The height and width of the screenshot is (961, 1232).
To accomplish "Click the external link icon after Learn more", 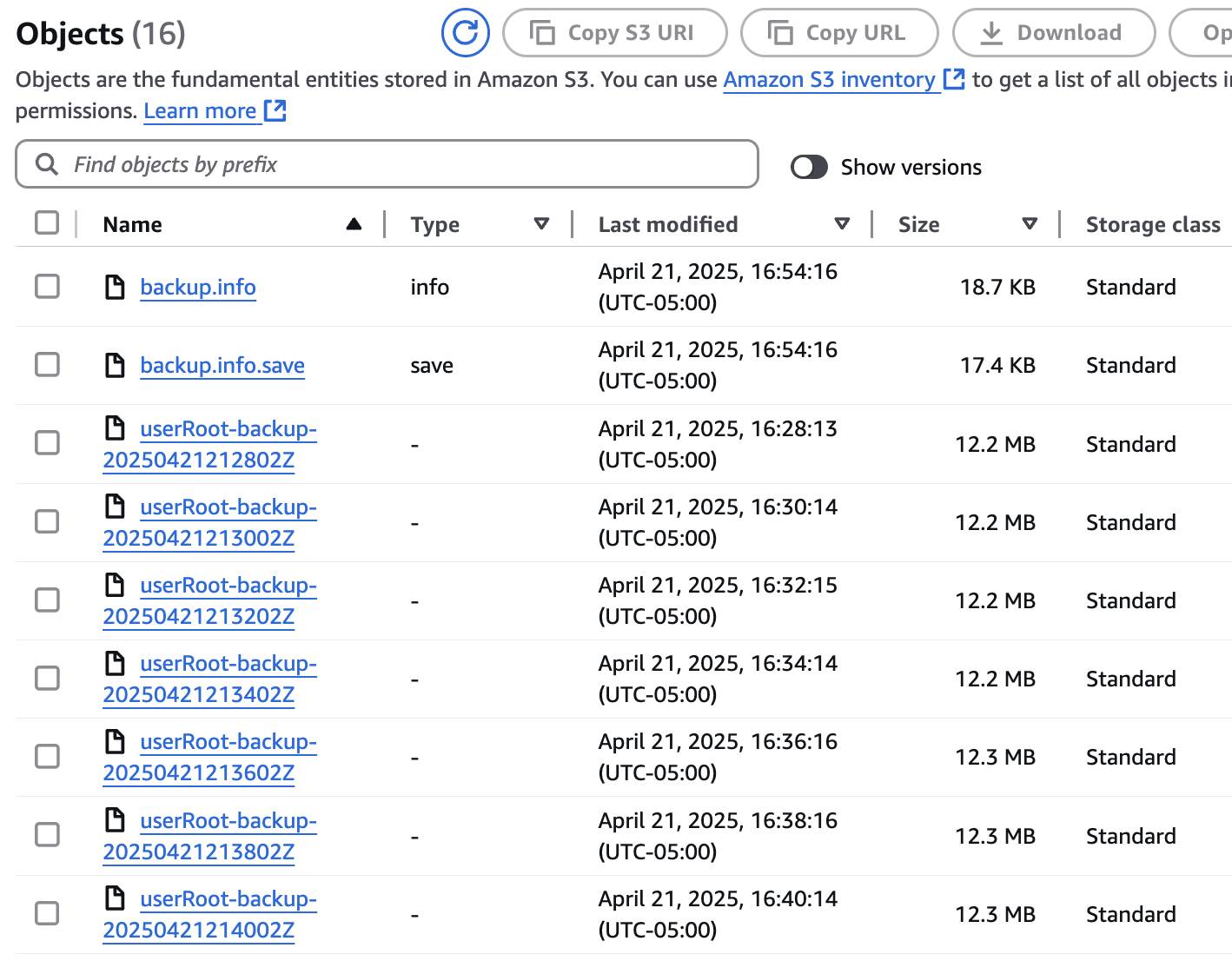I will pos(275,111).
